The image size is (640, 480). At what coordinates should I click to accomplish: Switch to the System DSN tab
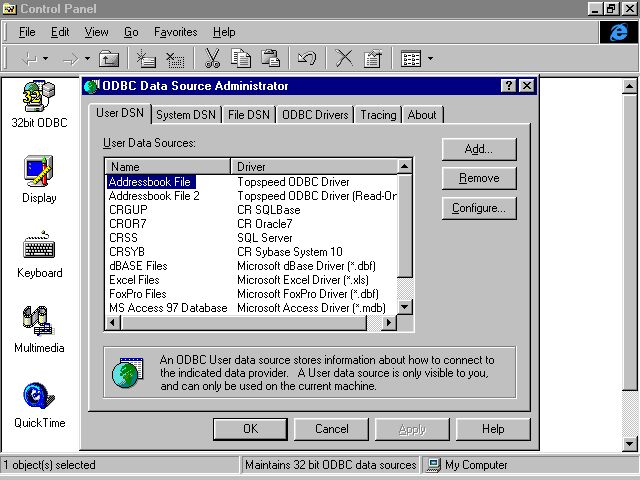tap(186, 115)
